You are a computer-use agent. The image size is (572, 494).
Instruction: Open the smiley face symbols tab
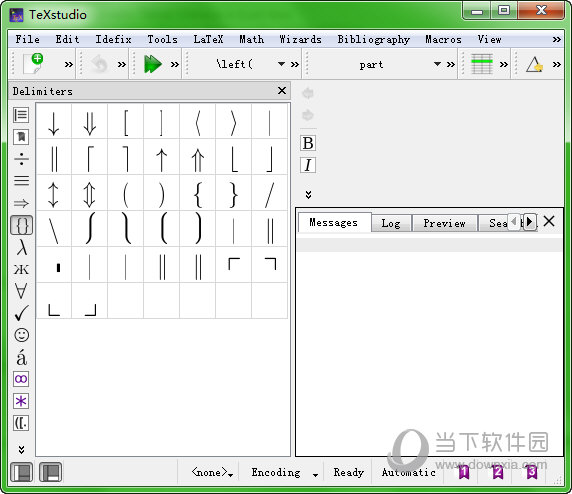(x=22, y=335)
